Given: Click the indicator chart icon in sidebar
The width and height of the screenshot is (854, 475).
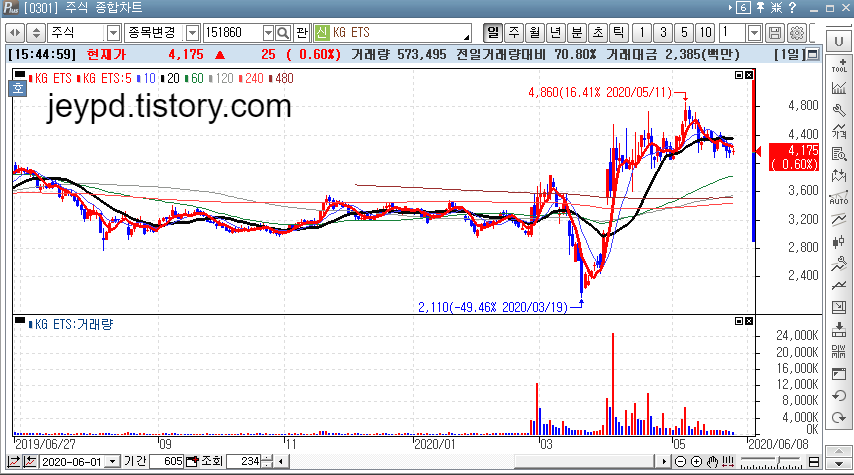Looking at the screenshot, I should point(839,87).
